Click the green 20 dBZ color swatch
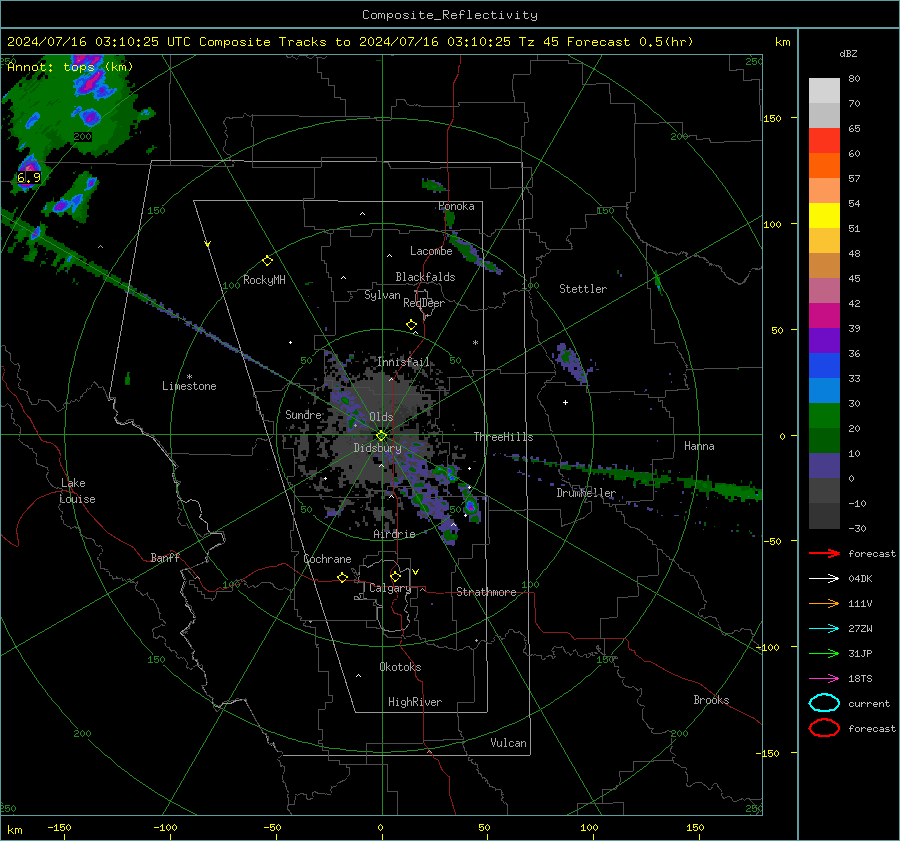900x841 pixels. (824, 415)
